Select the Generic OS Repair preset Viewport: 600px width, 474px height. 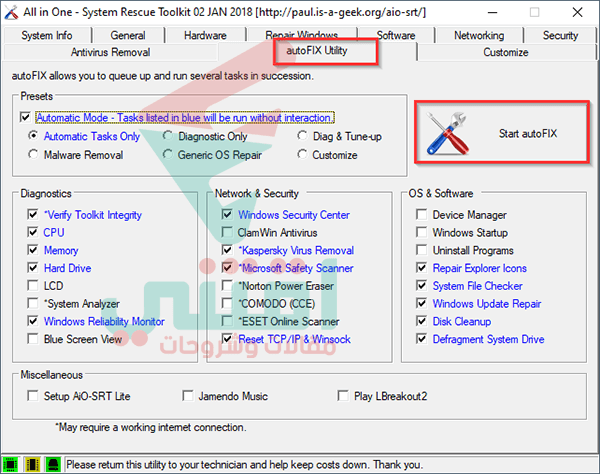tap(167, 154)
